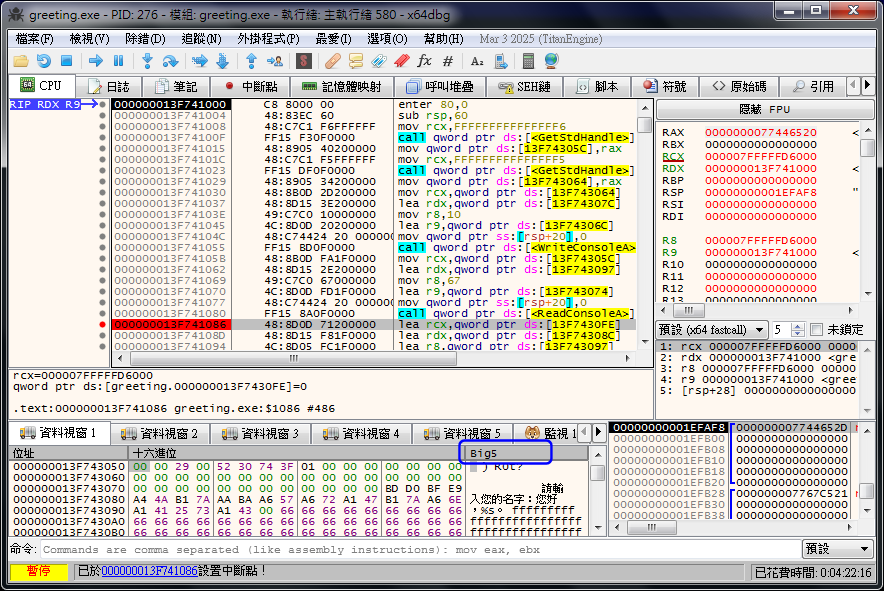Viewport: 884px width, 591px height.
Task: Open the calculator toolbar icon
Action: pos(528,61)
